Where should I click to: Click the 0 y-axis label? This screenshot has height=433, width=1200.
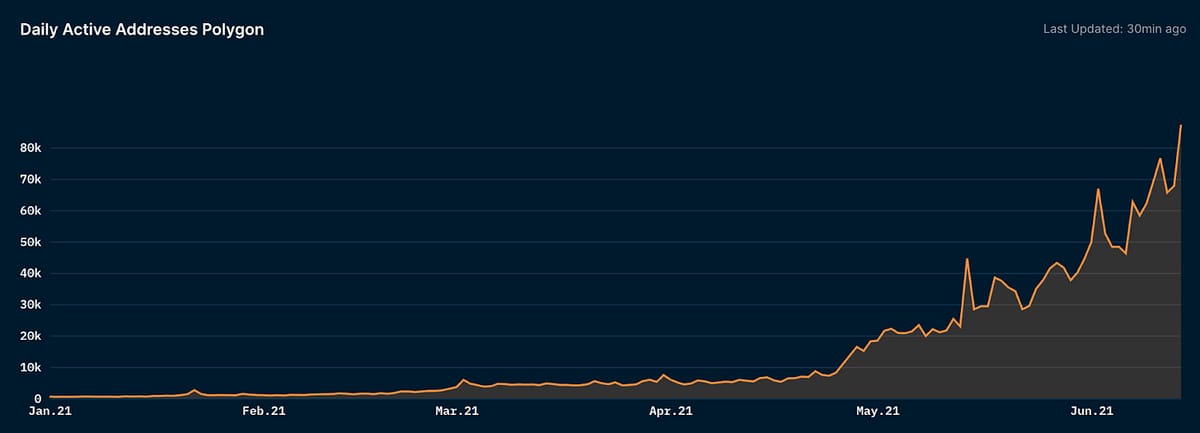tap(38, 399)
